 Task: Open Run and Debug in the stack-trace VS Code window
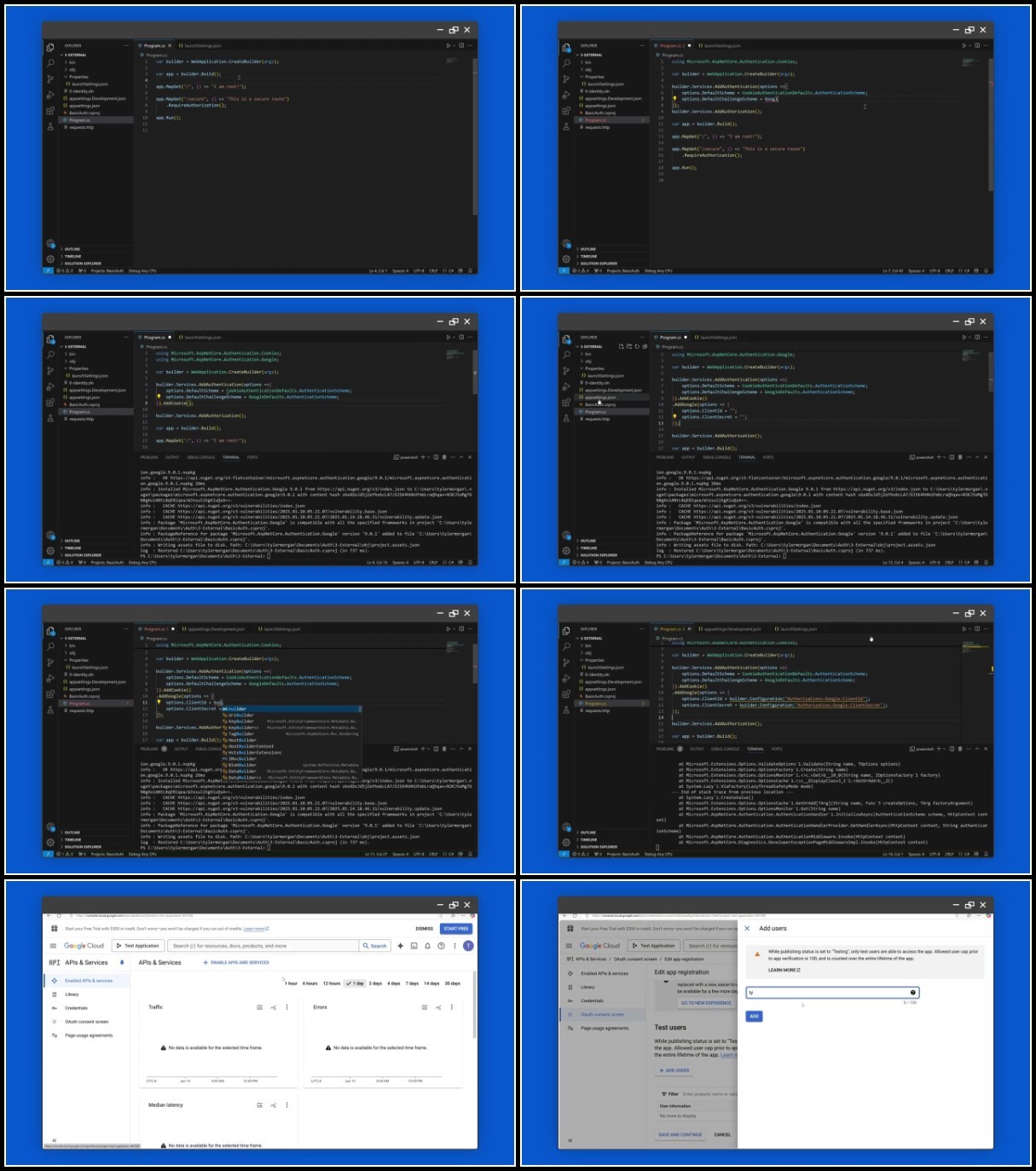click(566, 678)
